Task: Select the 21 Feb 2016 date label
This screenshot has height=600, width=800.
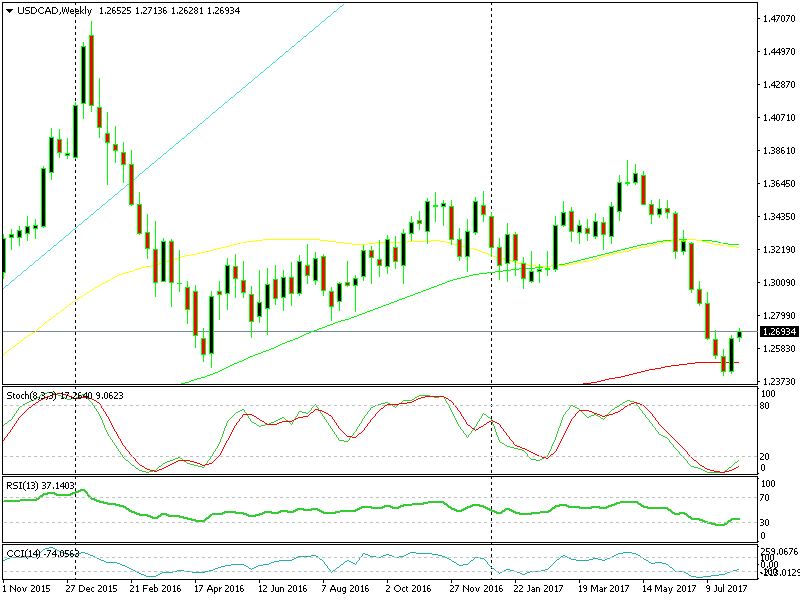Action: pyautogui.click(x=156, y=589)
